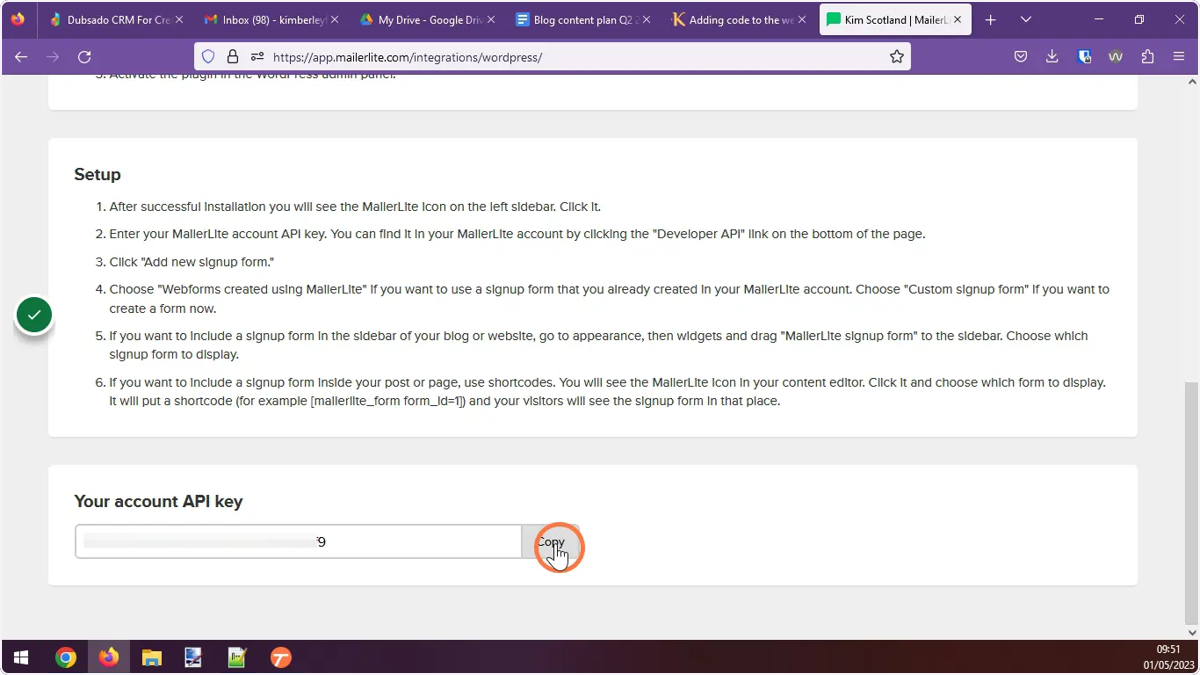Open the green notepad taskbar app
The image size is (1200, 675).
(237, 657)
